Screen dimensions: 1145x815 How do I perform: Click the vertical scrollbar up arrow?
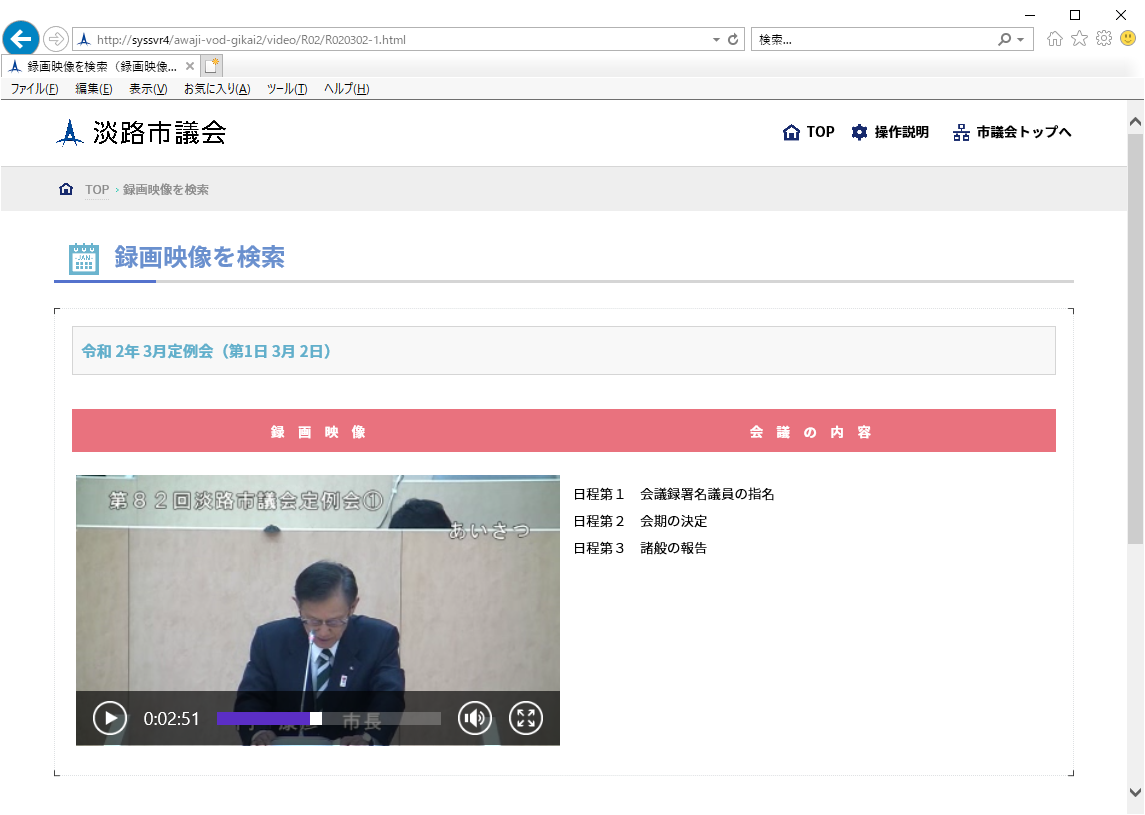[x=1136, y=122]
